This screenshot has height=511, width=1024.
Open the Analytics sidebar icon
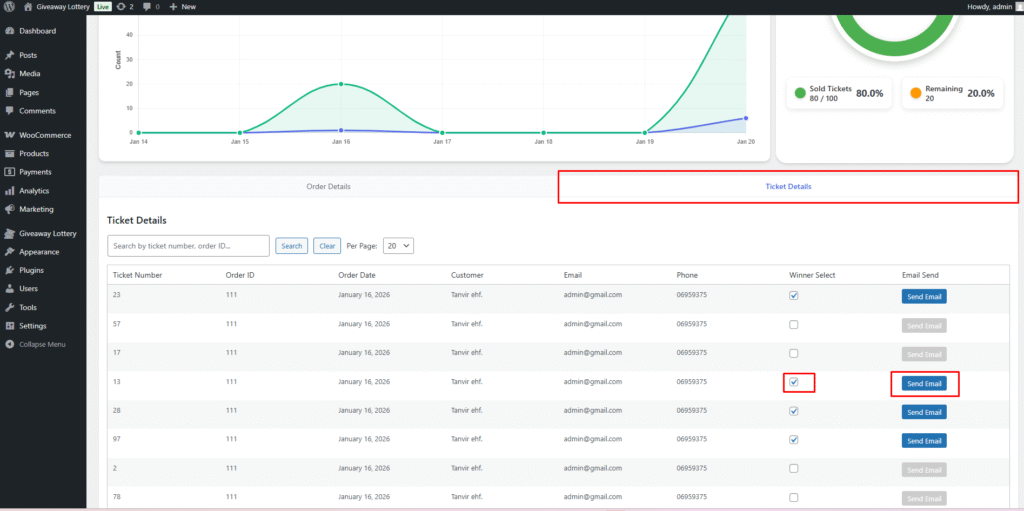pos(9,191)
